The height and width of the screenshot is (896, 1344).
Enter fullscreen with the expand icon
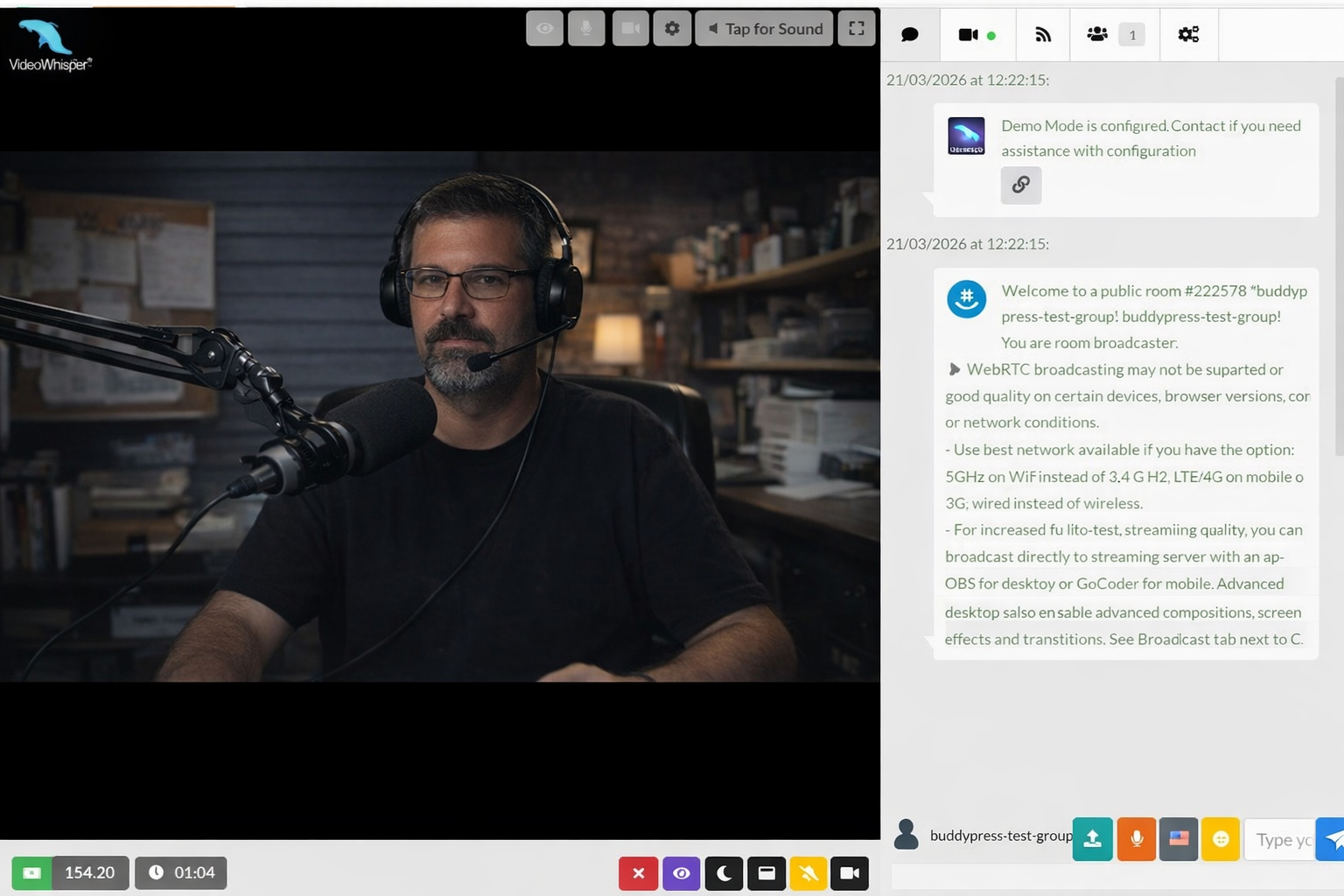coord(856,28)
